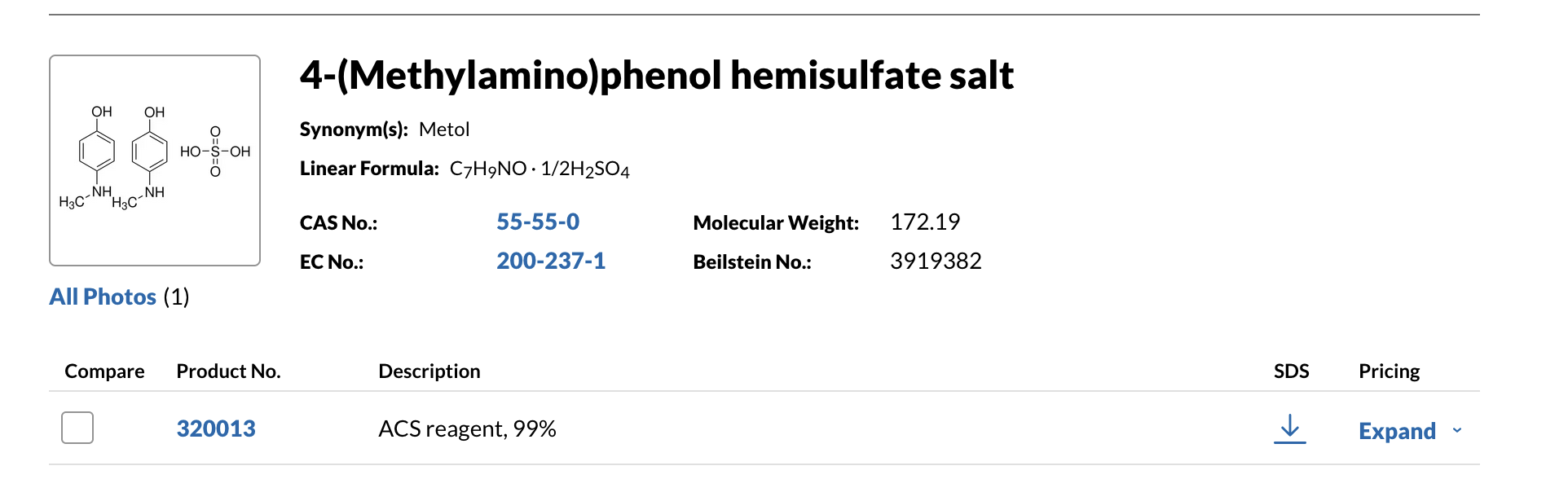Click the Product No. column header
The image size is (1568, 479).
click(228, 371)
